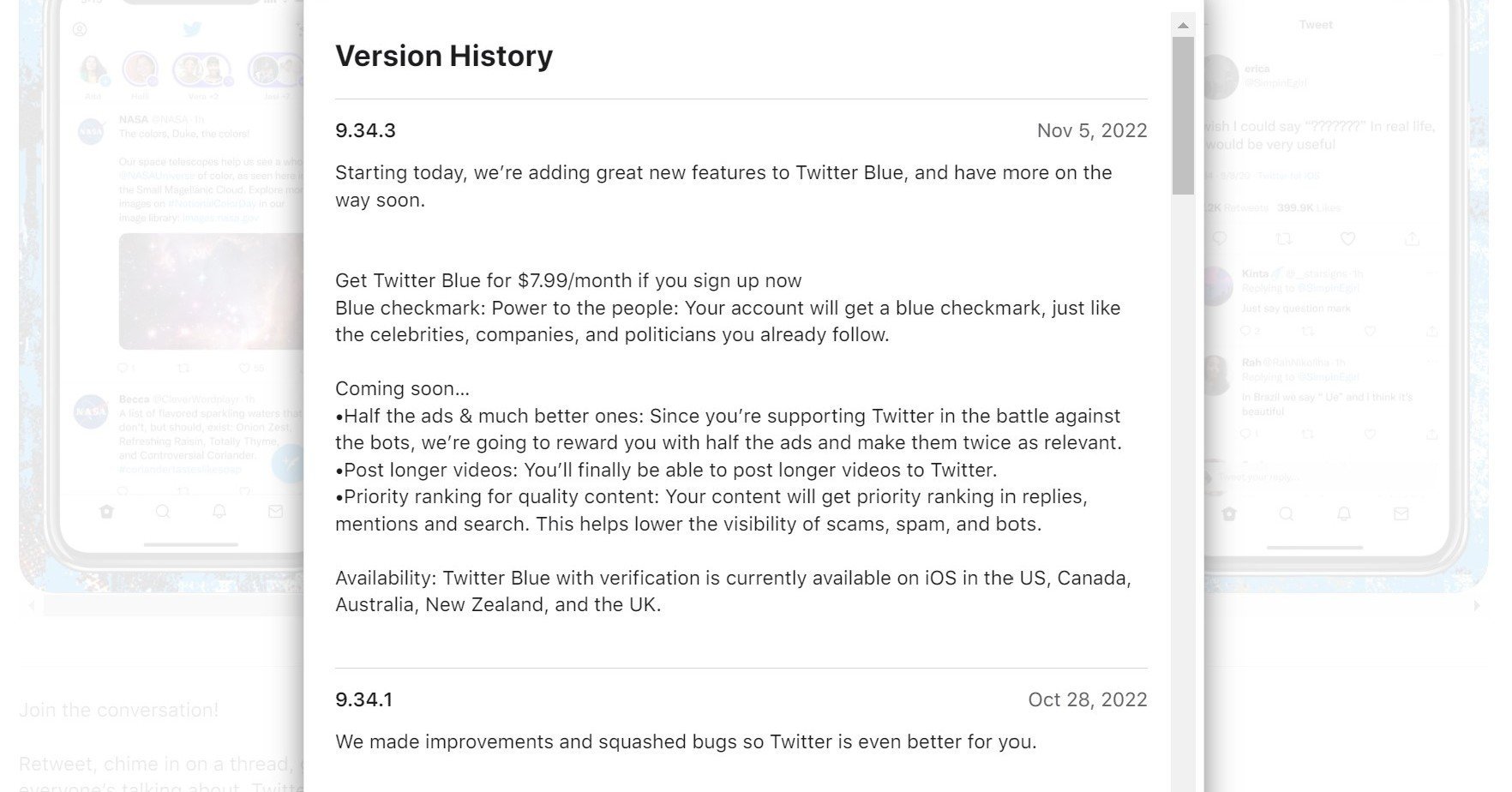Click the messages envelope in the NASA feed screenshot
Viewport: 1512px width, 792px height.
tap(275, 512)
